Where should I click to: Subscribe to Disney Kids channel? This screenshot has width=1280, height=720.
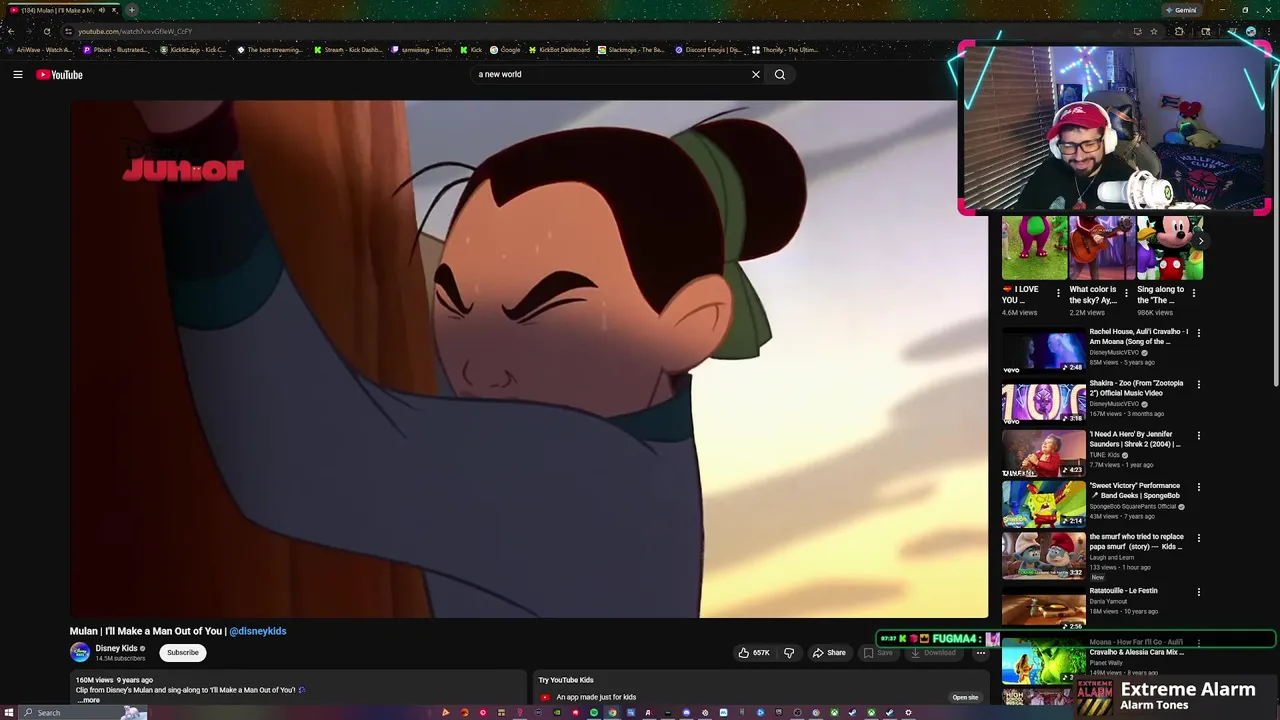click(x=183, y=653)
